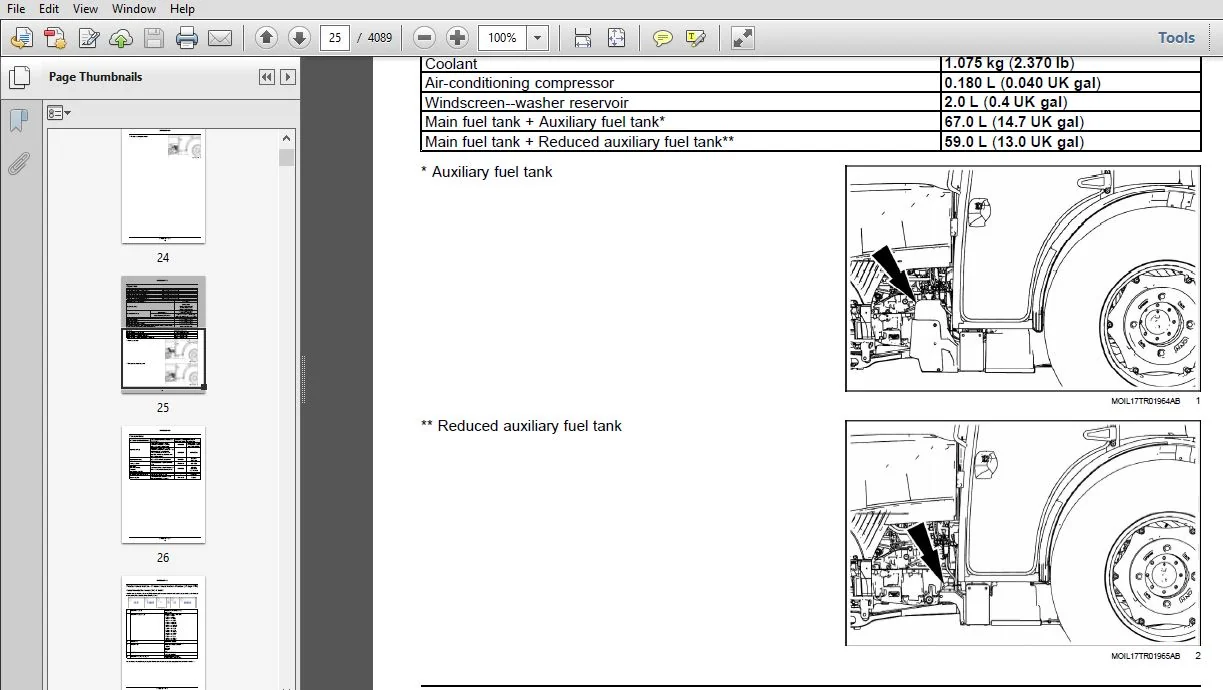Collapse navigation pane with double-arrow button
This screenshot has height=690, width=1223.
(x=267, y=77)
